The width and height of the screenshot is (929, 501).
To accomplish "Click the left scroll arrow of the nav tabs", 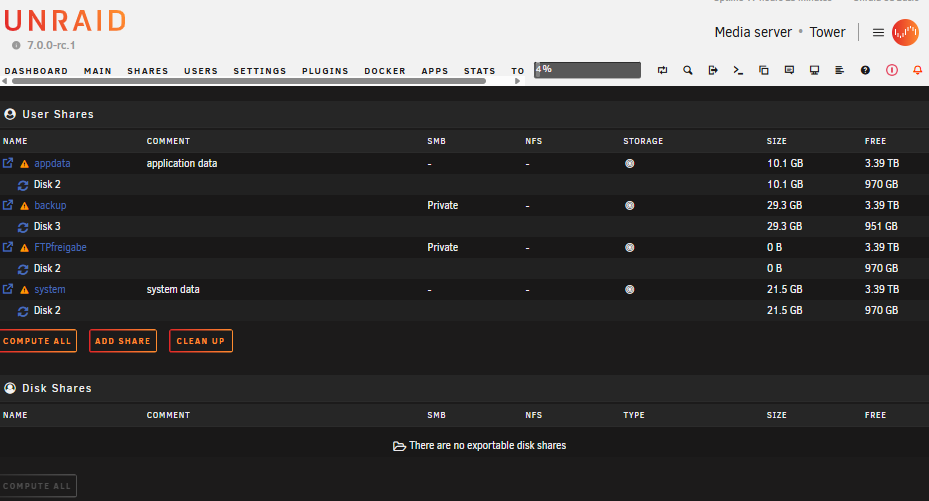I will pos(5,81).
